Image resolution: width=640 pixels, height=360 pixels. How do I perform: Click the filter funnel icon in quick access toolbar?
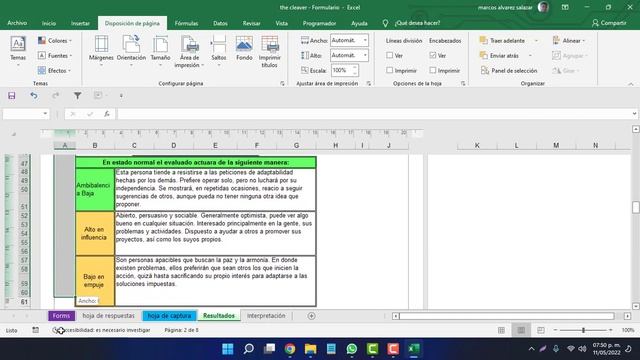click(x=77, y=96)
